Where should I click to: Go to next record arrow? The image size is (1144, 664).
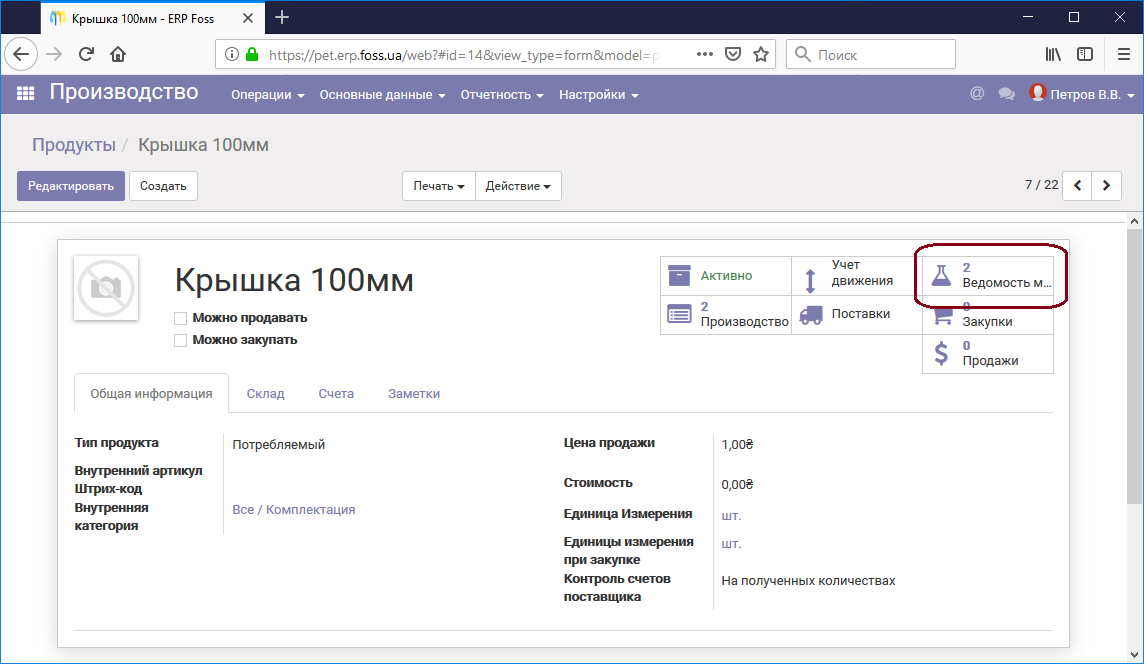pos(1107,185)
